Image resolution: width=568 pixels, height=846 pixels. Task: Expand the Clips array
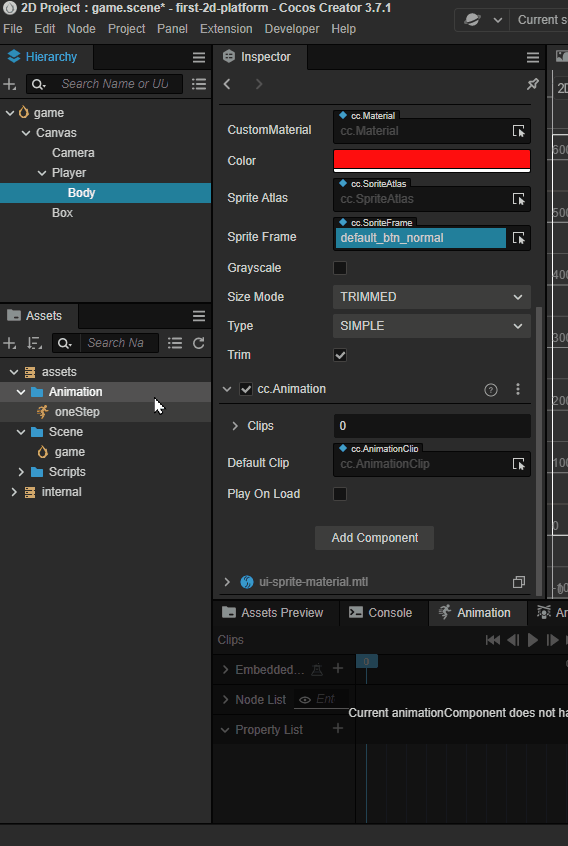point(235,426)
